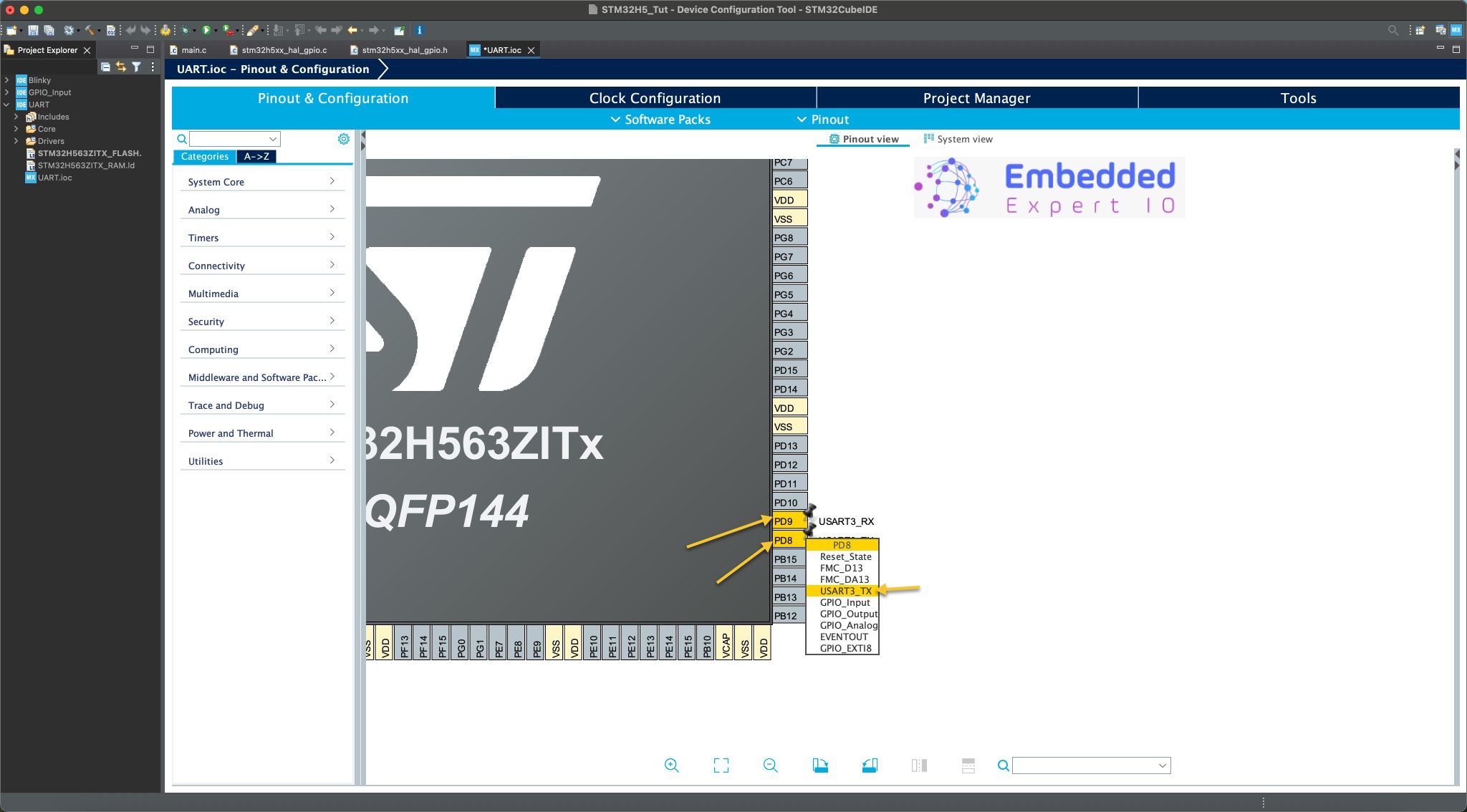Open the Pinout view settings gear

(344, 138)
